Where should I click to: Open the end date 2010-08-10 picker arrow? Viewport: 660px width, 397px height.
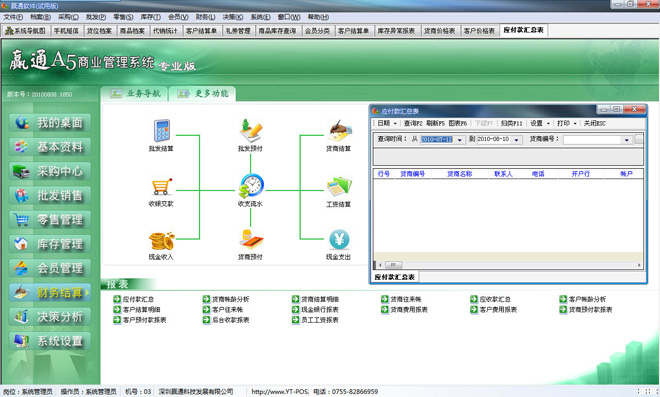click(x=516, y=140)
